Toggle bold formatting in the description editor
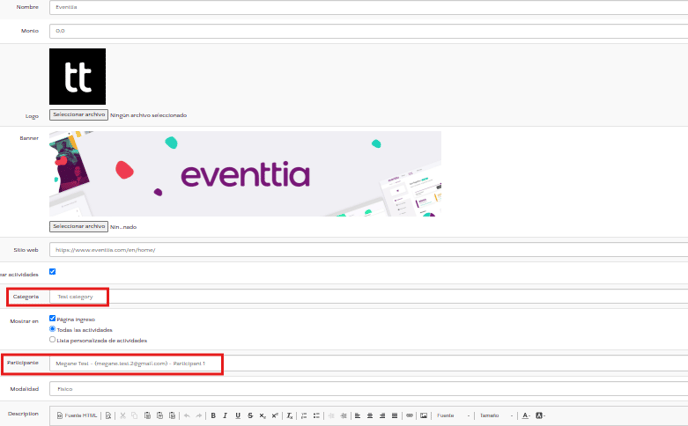 pos(213,414)
